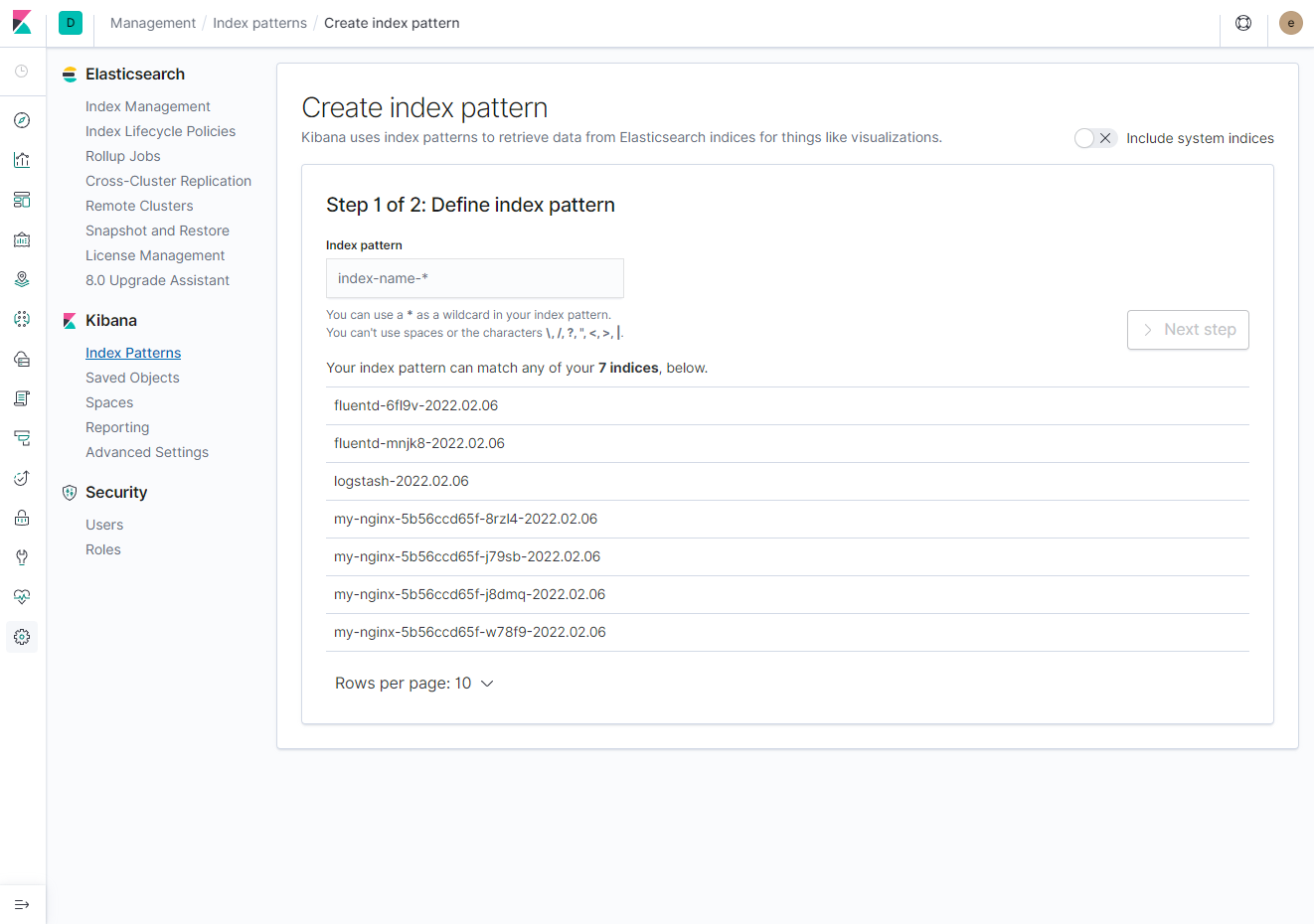Open the user avatar 'e' menu

(x=1291, y=23)
